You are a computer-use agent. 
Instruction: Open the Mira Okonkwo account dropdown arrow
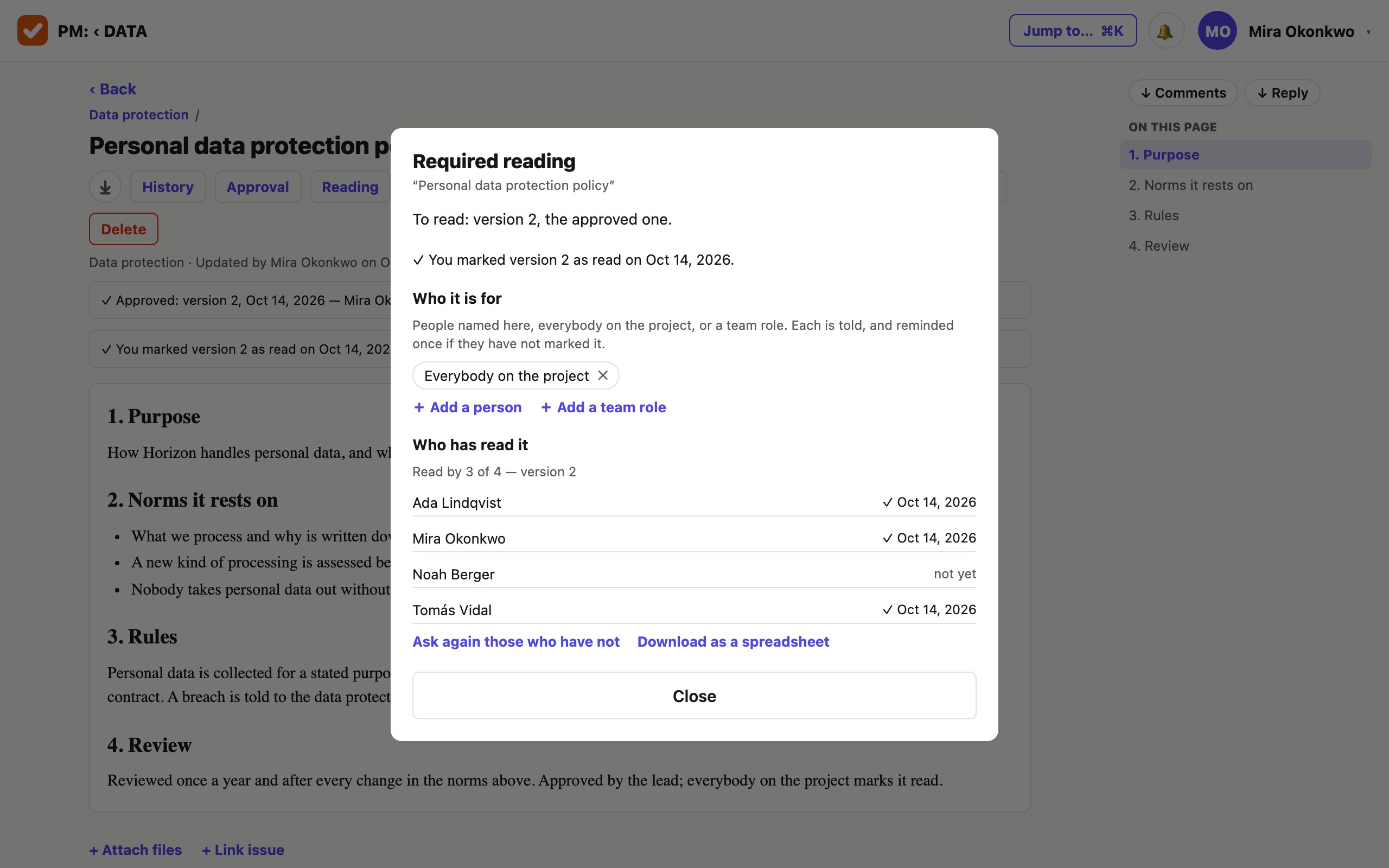(1369, 32)
